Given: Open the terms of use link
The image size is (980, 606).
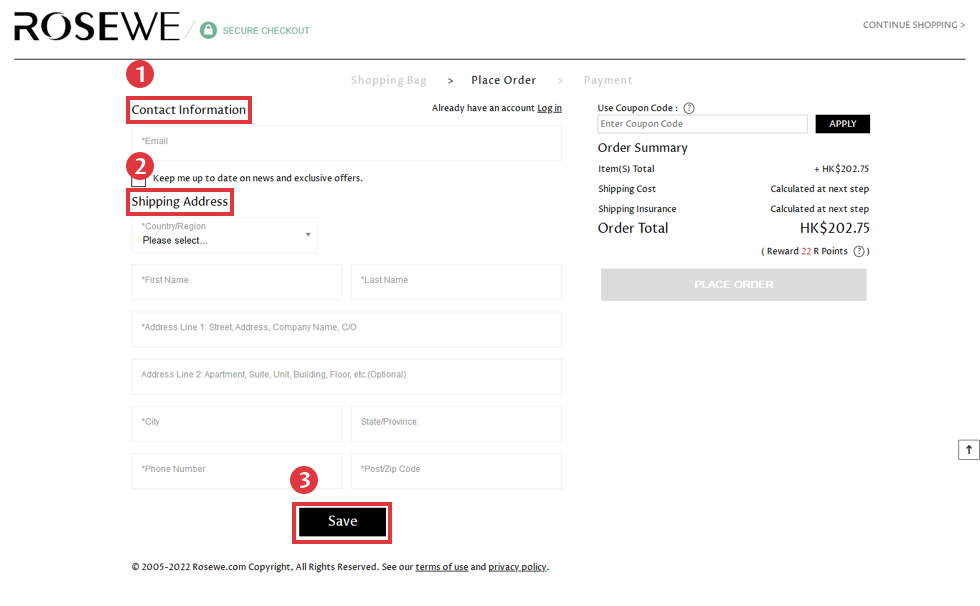Looking at the screenshot, I should (441, 567).
